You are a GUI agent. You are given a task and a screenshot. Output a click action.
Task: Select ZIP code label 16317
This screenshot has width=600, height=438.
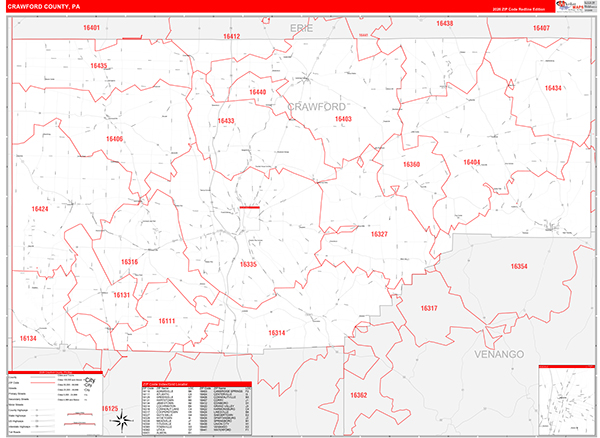point(429,308)
